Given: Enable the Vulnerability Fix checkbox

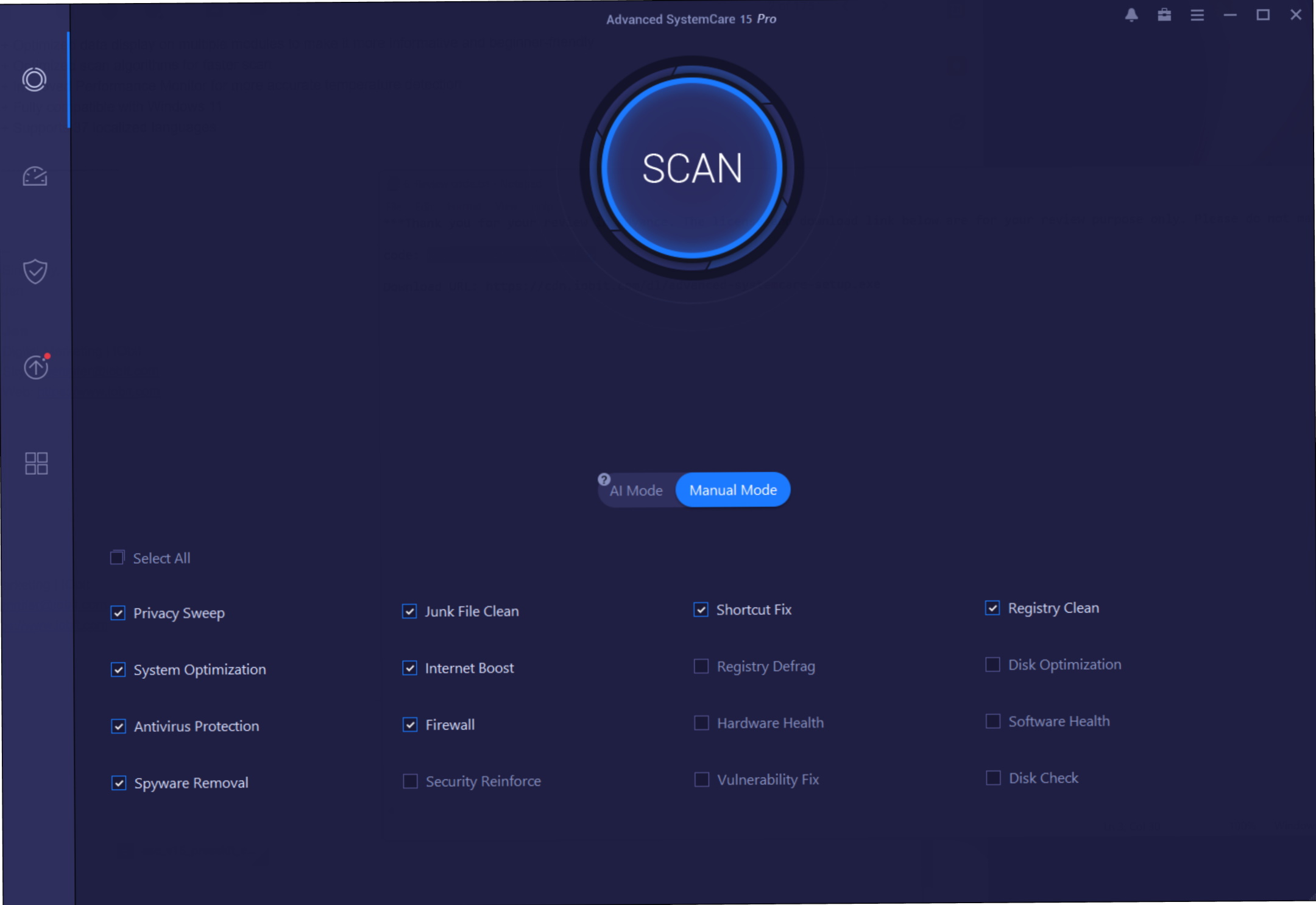Looking at the screenshot, I should (x=700, y=780).
